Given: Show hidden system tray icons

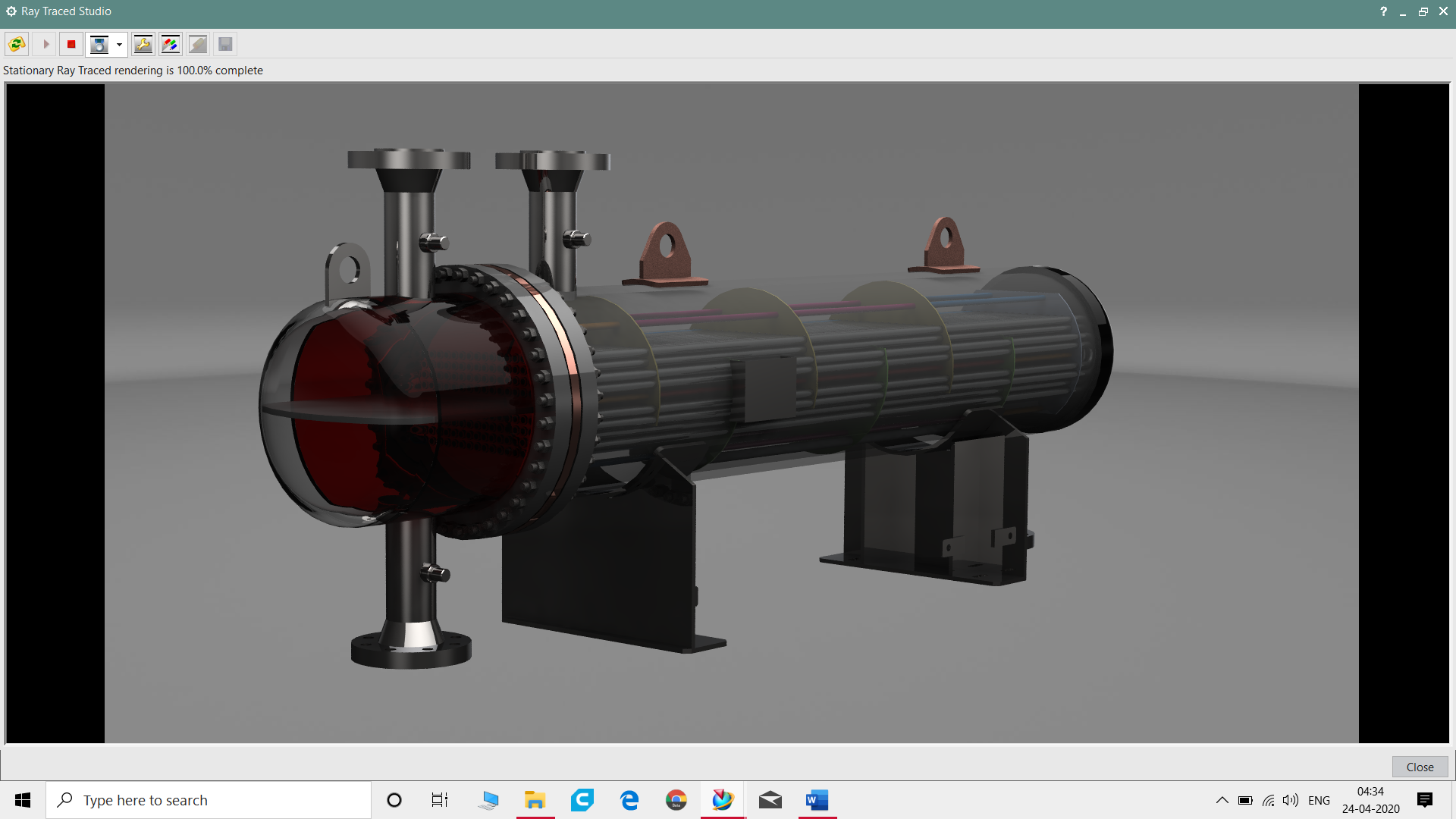Looking at the screenshot, I should (1222, 800).
